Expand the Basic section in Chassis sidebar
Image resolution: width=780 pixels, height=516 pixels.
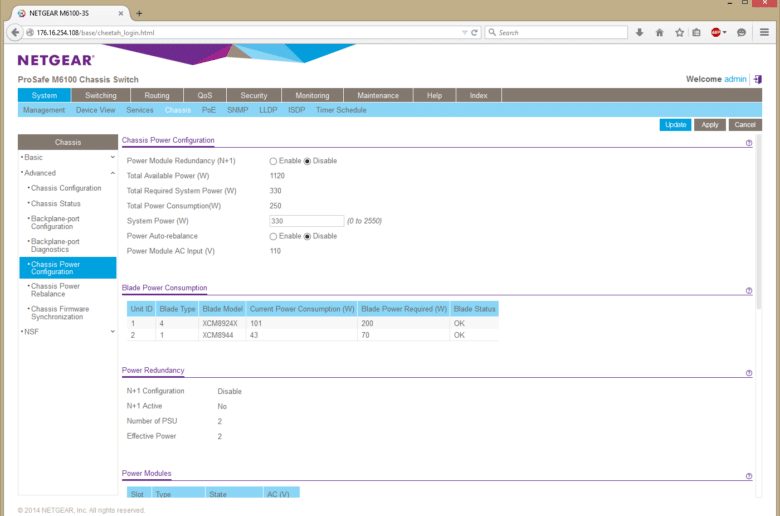113,157
